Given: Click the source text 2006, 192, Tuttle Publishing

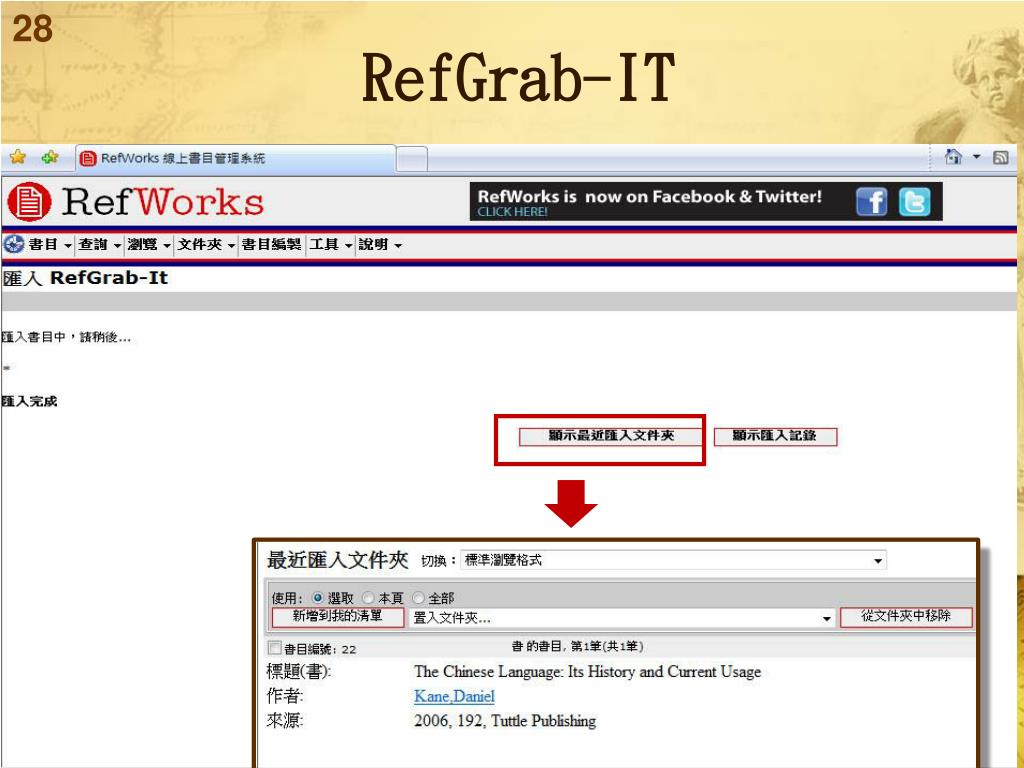Looking at the screenshot, I should pyautogui.click(x=505, y=721).
